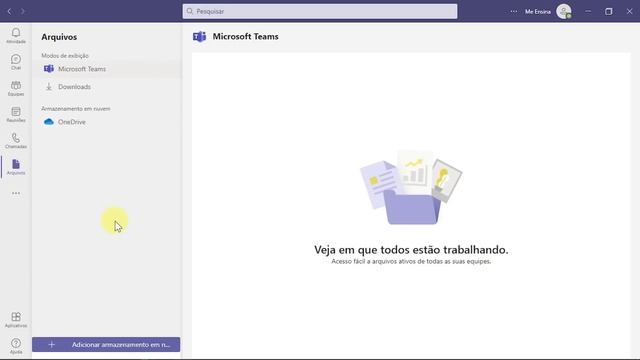Click the 'Armazenamento em nuvem' section label
The image size is (640, 360).
(x=76, y=109)
